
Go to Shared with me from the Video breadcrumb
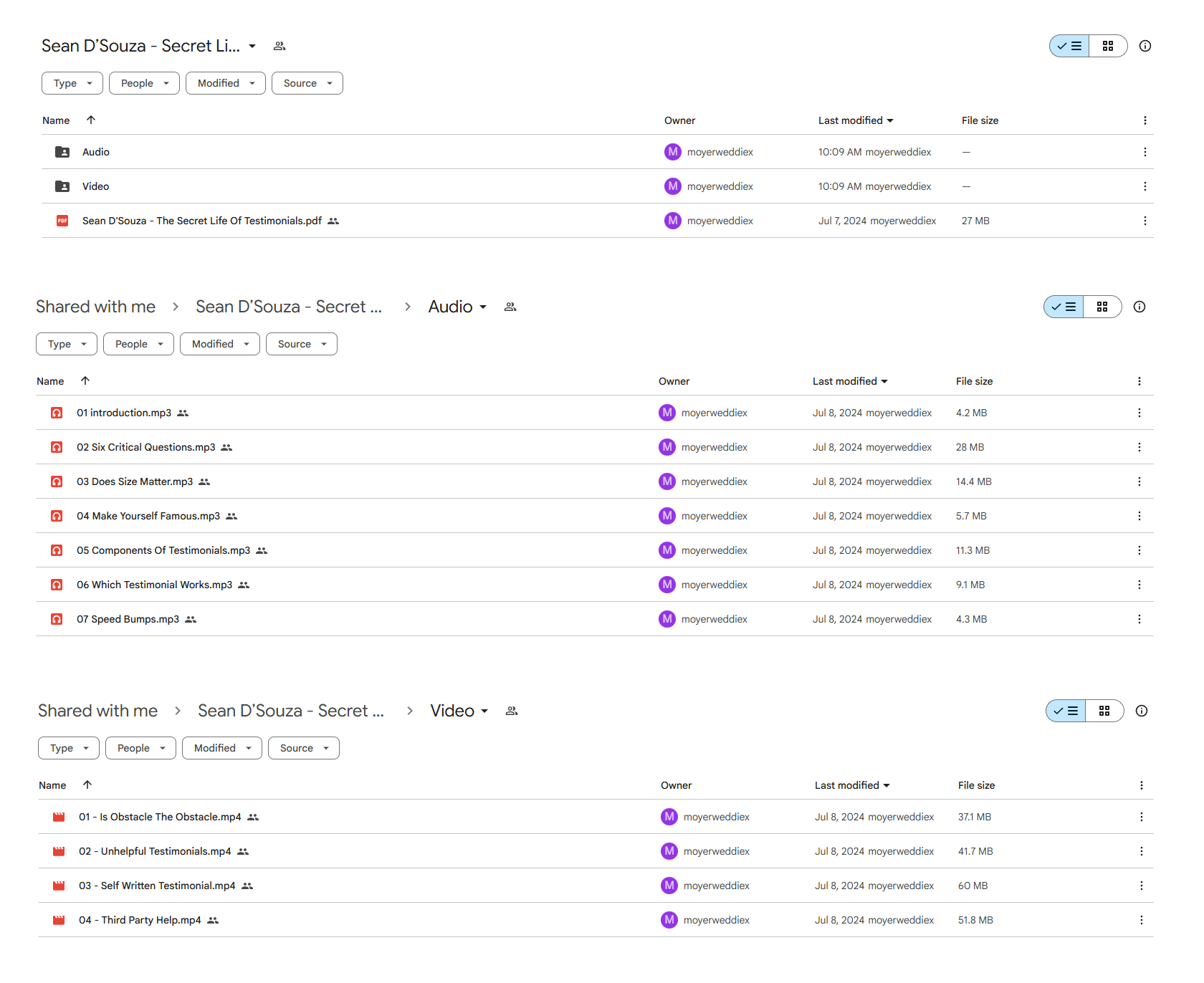pyautogui.click(x=97, y=711)
